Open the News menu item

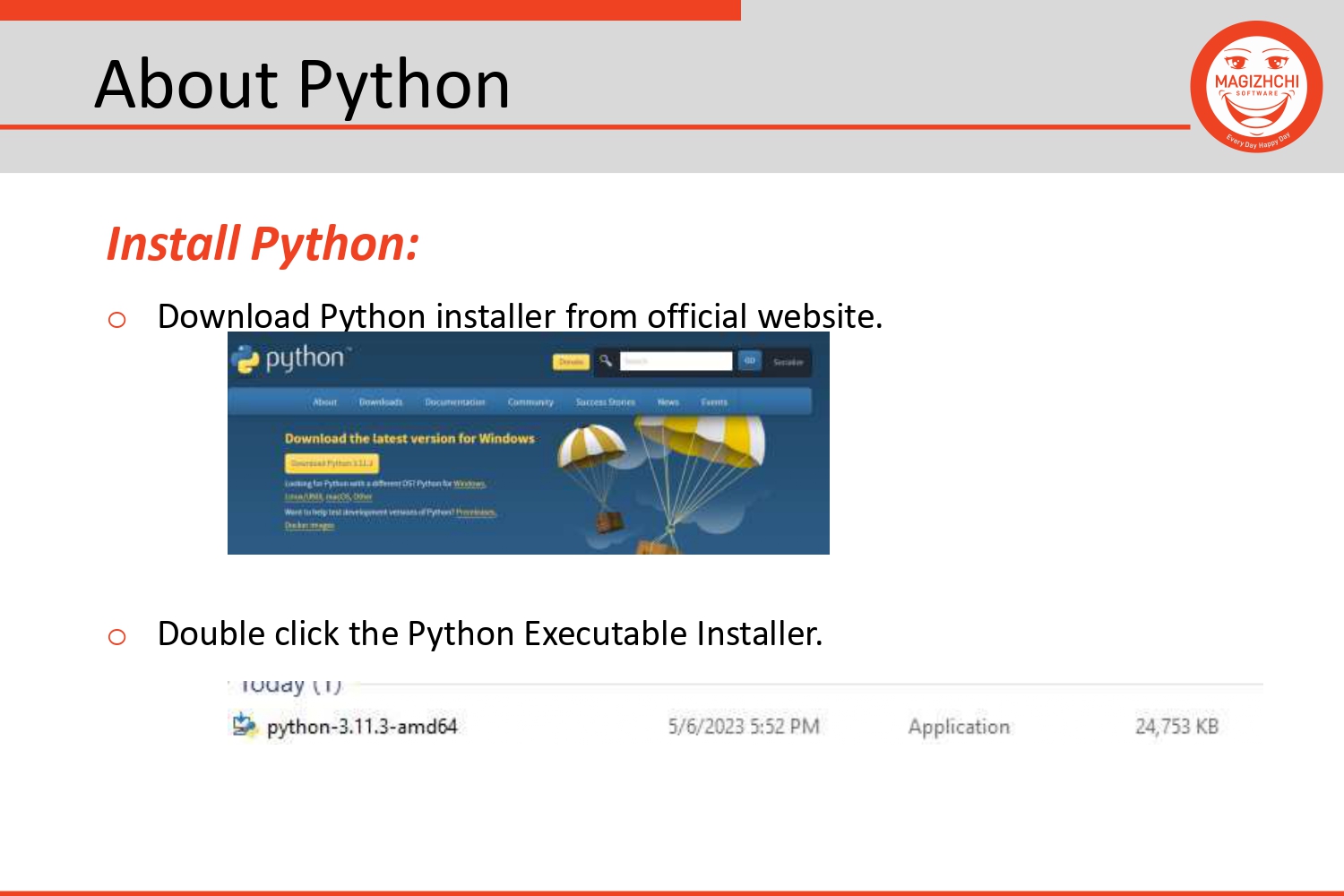pyautogui.click(x=668, y=402)
